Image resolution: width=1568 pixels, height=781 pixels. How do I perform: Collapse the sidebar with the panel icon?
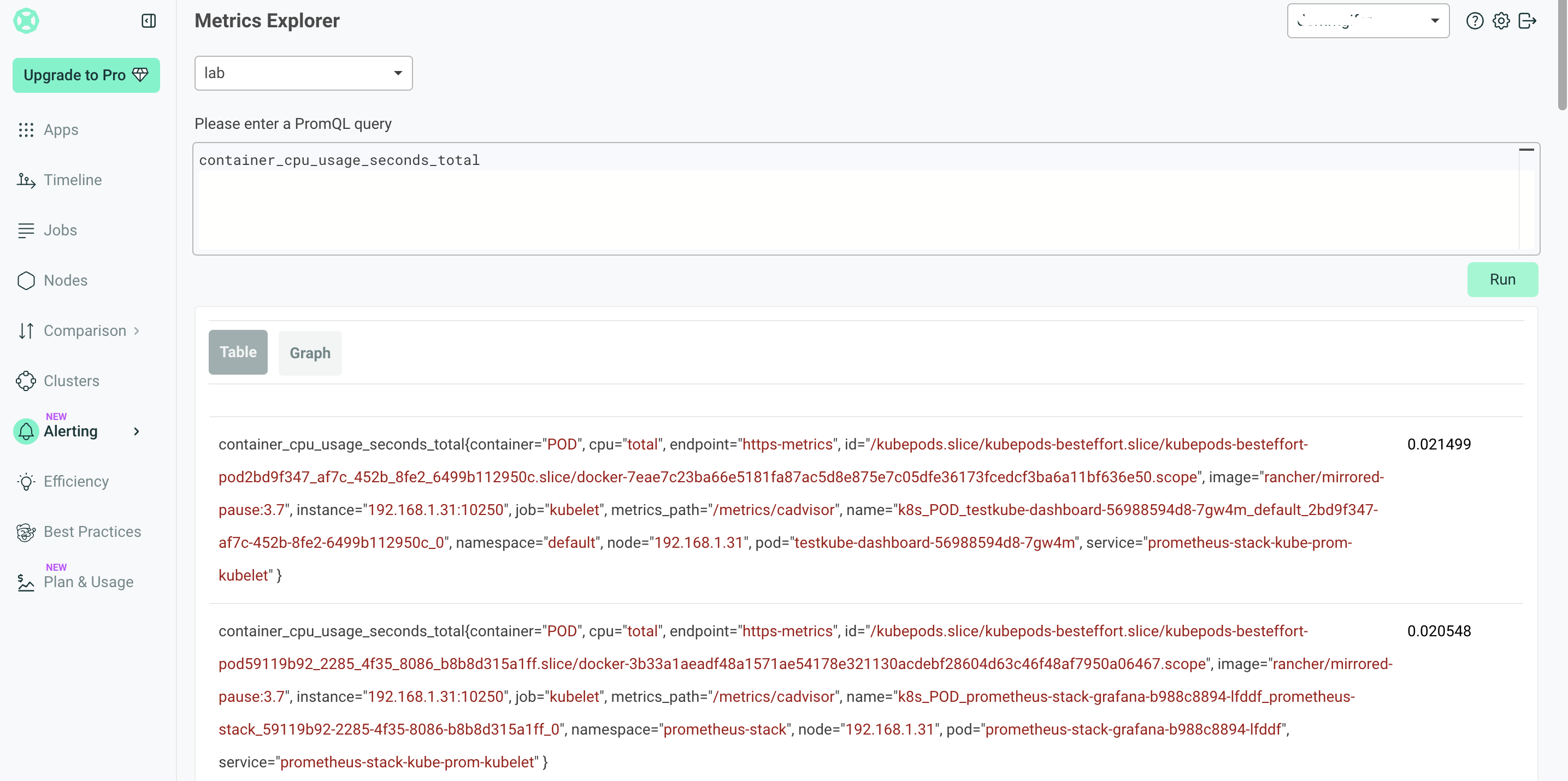click(149, 21)
